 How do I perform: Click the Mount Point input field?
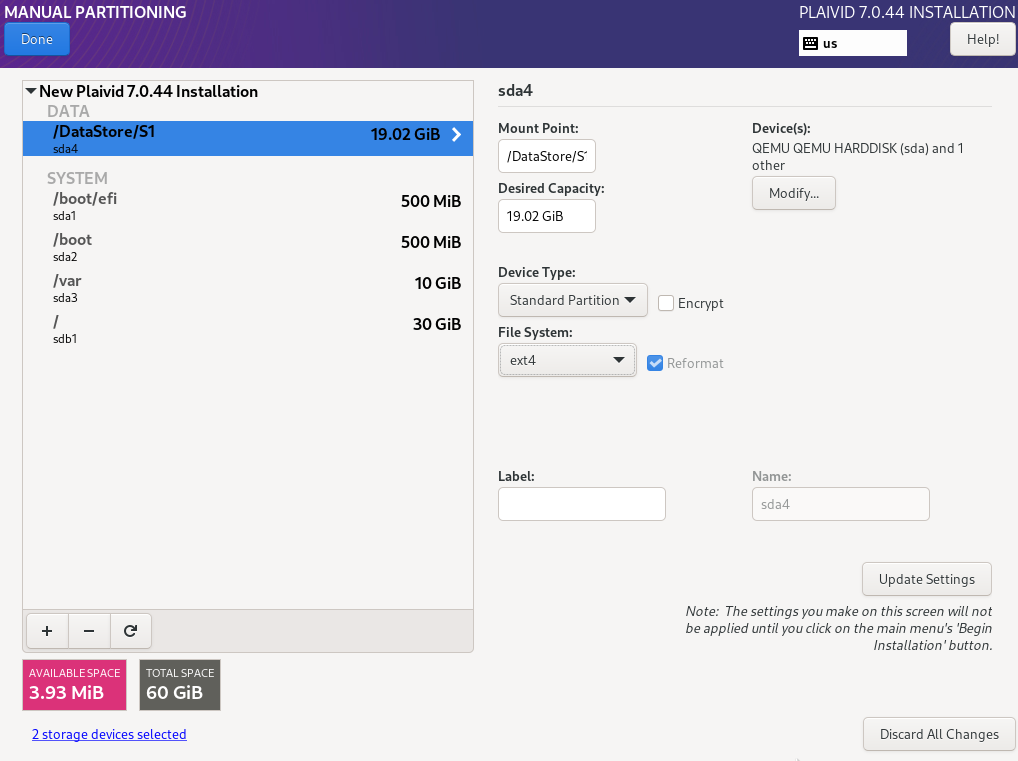pyautogui.click(x=547, y=156)
